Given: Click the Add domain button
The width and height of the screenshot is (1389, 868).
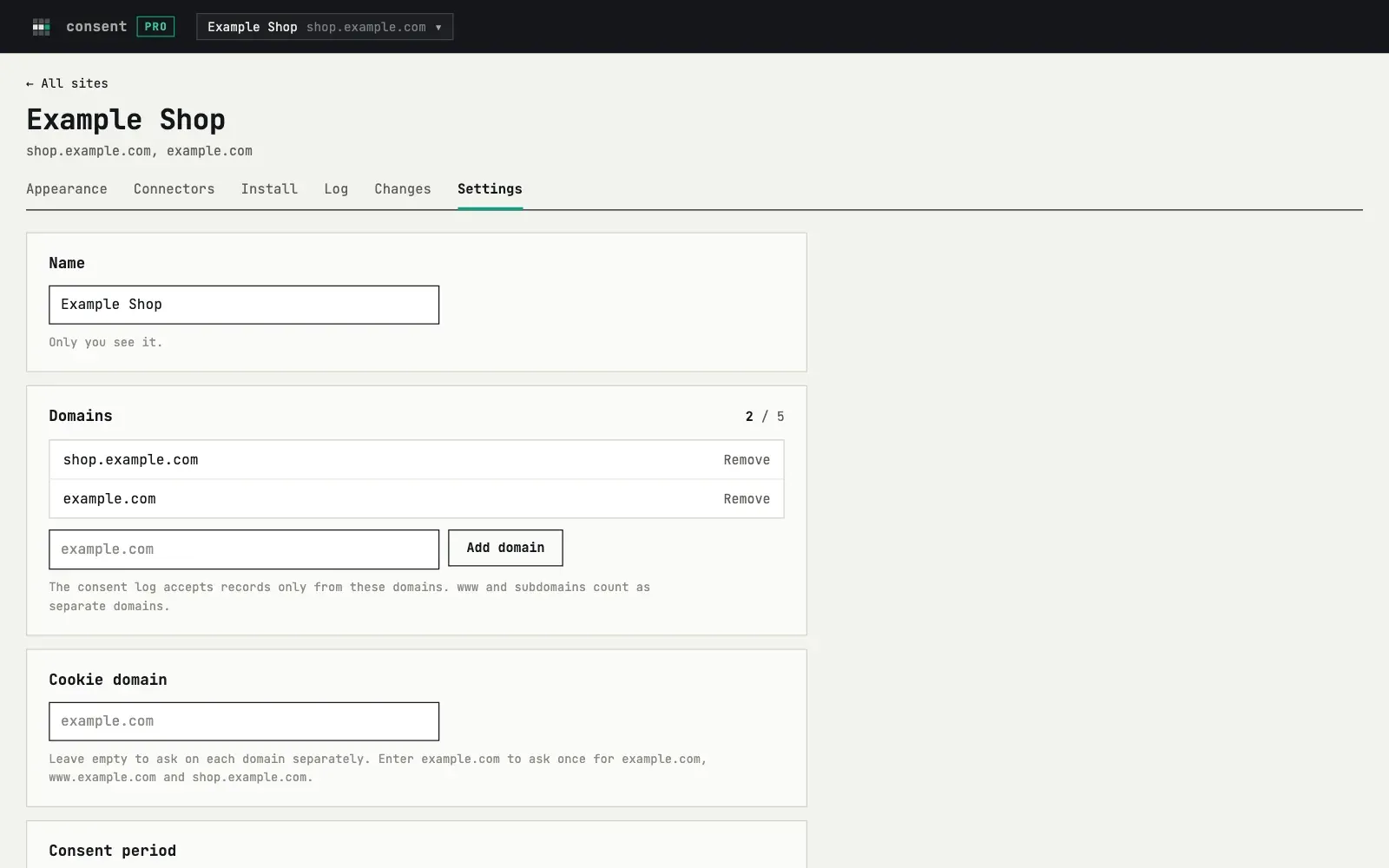Looking at the screenshot, I should point(505,548).
